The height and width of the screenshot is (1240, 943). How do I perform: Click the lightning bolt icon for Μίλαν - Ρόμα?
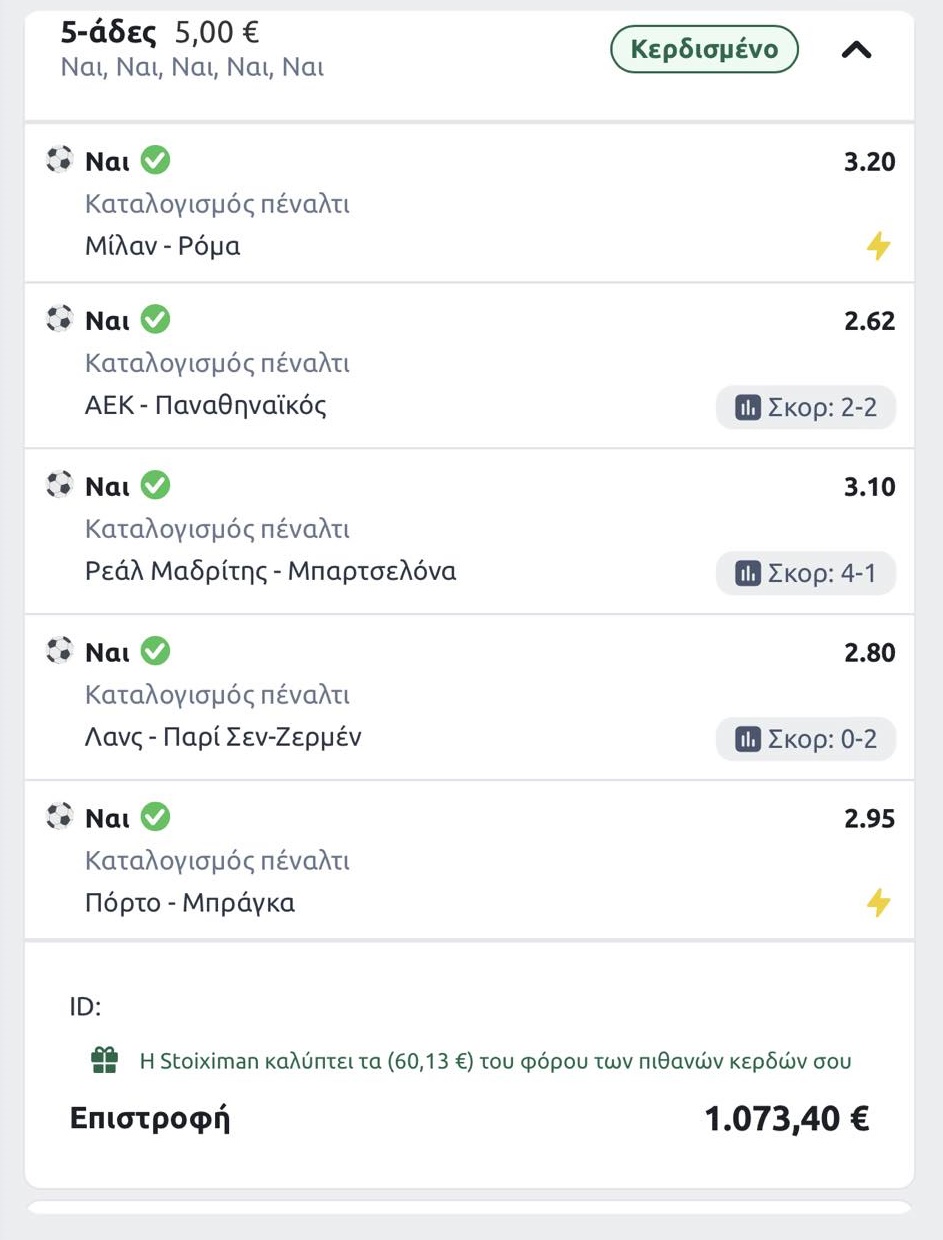(x=878, y=246)
